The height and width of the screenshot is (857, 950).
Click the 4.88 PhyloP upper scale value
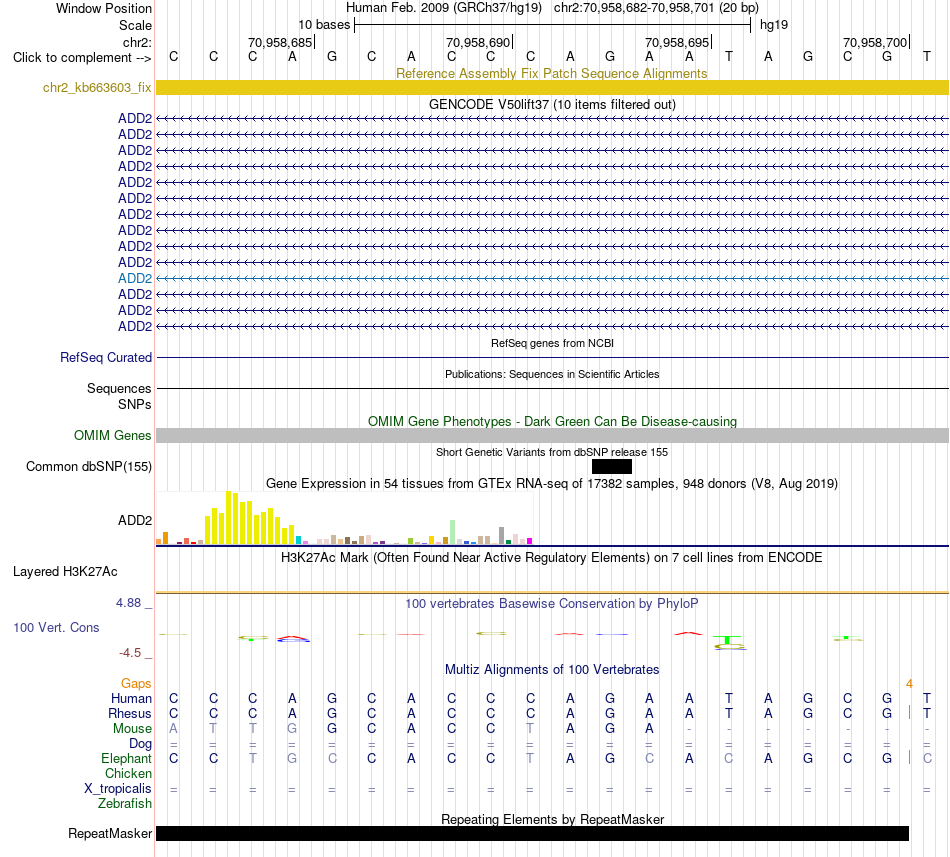pyautogui.click(x=128, y=603)
